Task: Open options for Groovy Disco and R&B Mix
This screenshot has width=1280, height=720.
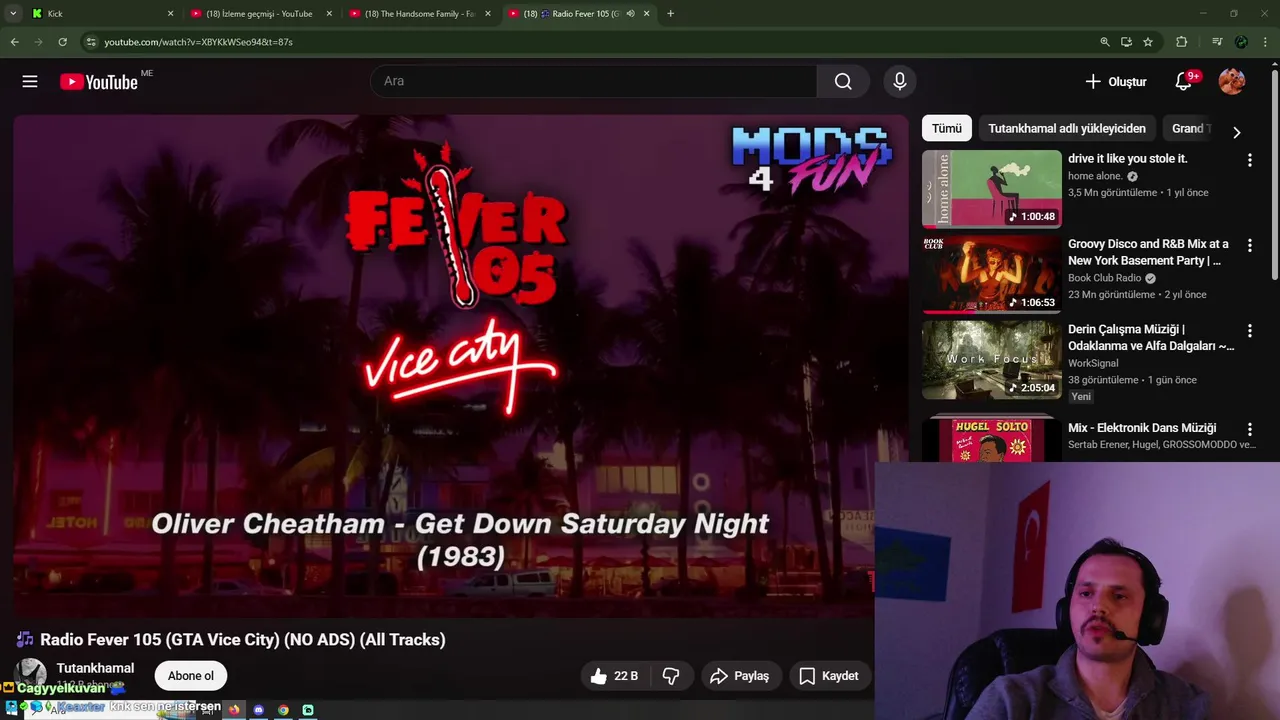Action: (x=1249, y=245)
